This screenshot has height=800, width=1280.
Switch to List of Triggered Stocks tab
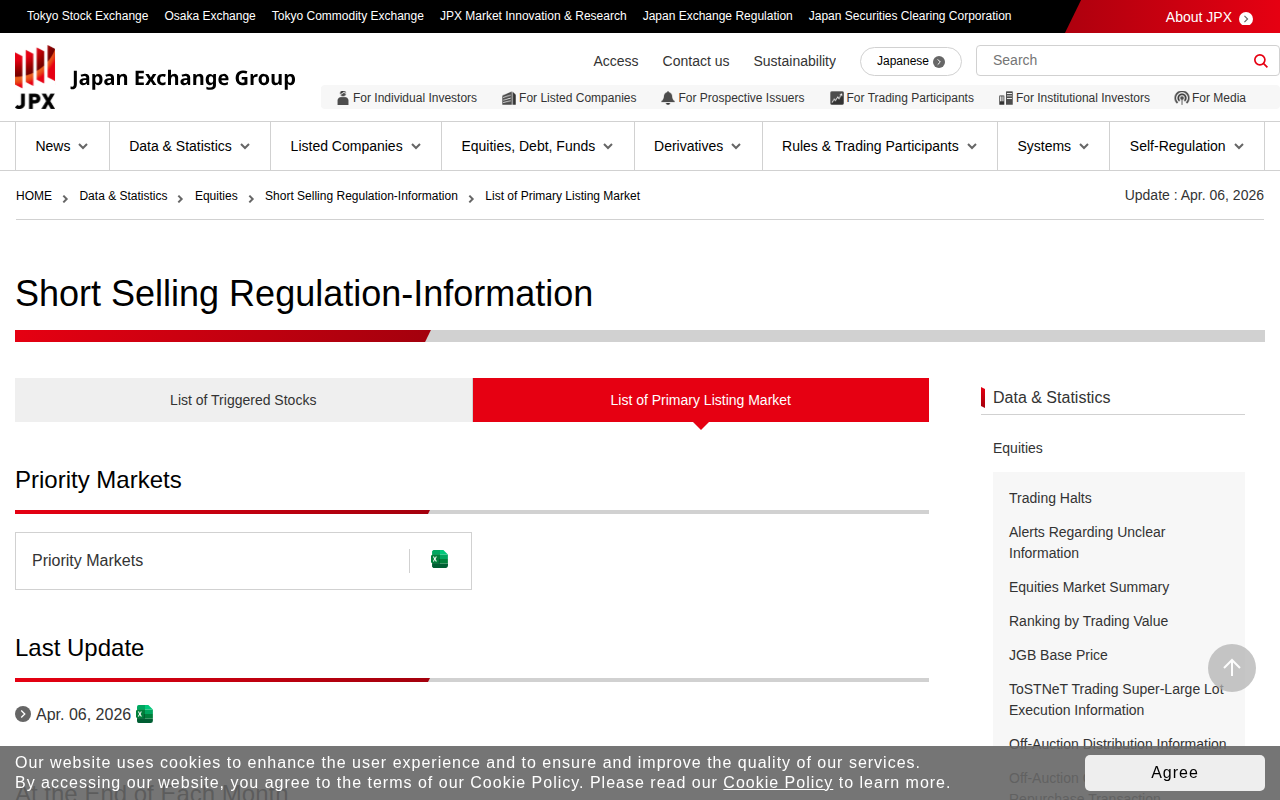[x=243, y=400]
